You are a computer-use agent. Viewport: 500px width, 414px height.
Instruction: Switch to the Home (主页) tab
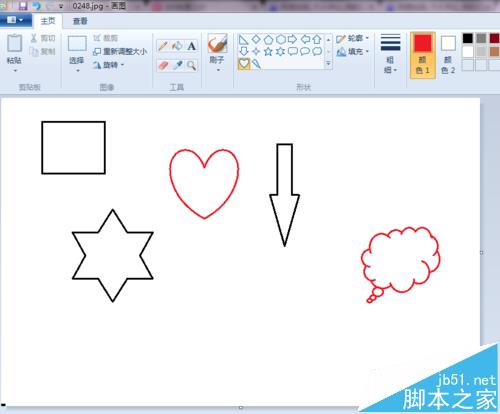coord(48,21)
